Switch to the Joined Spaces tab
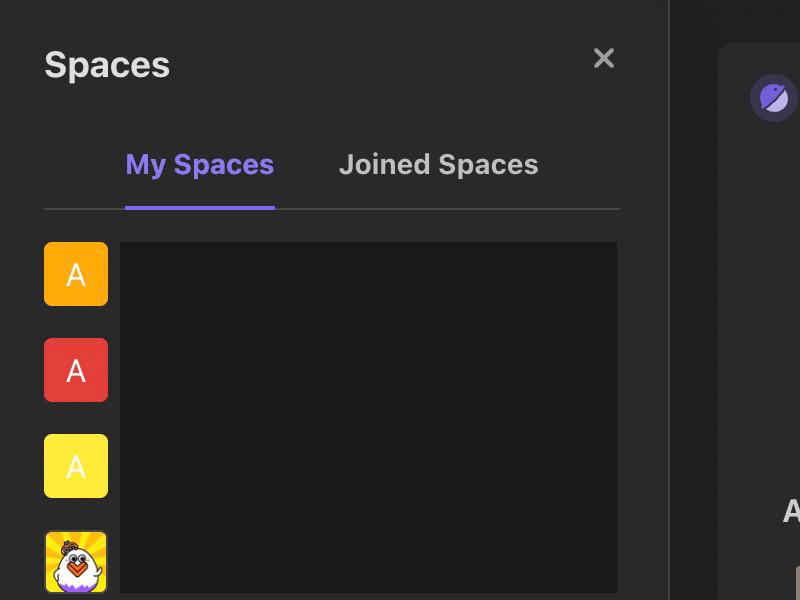This screenshot has height=600, width=800. (438, 165)
